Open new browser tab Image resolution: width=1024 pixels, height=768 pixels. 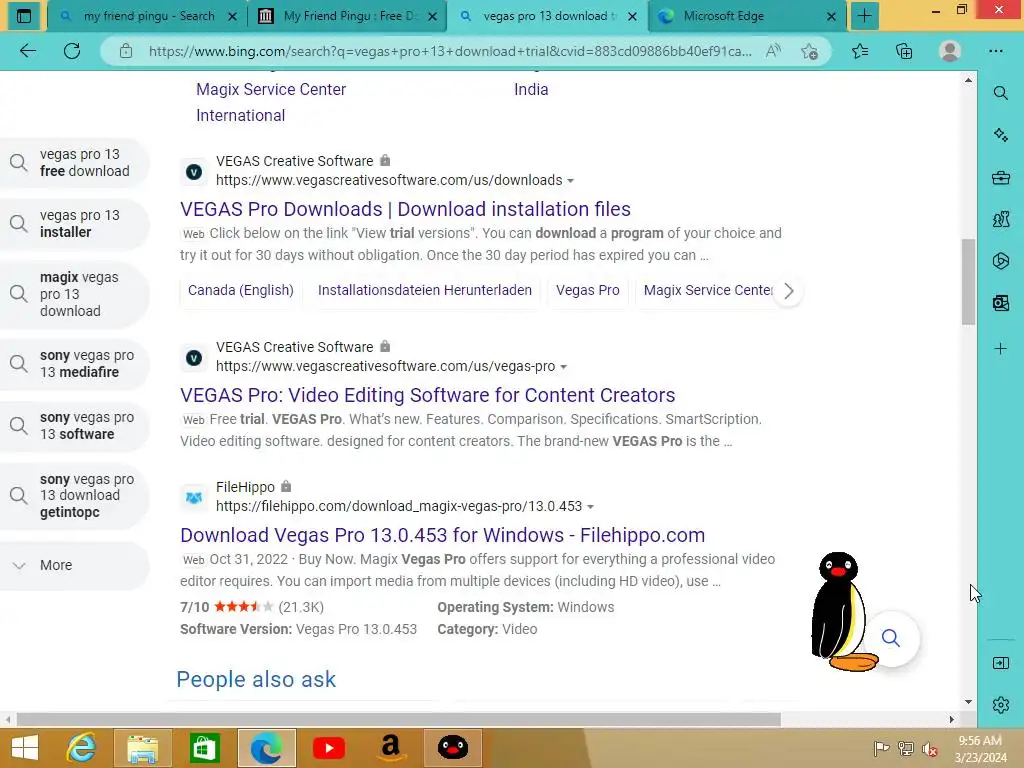point(864,16)
